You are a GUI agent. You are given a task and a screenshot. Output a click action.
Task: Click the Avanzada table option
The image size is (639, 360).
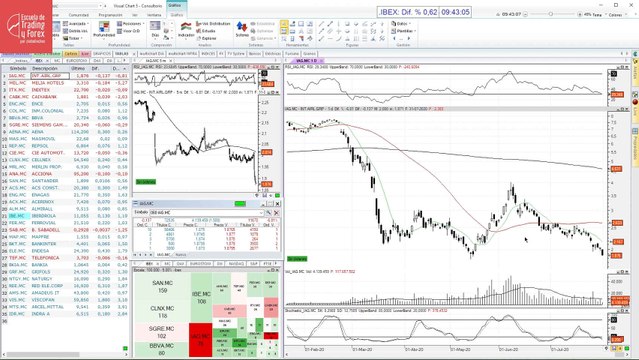coord(75,24)
